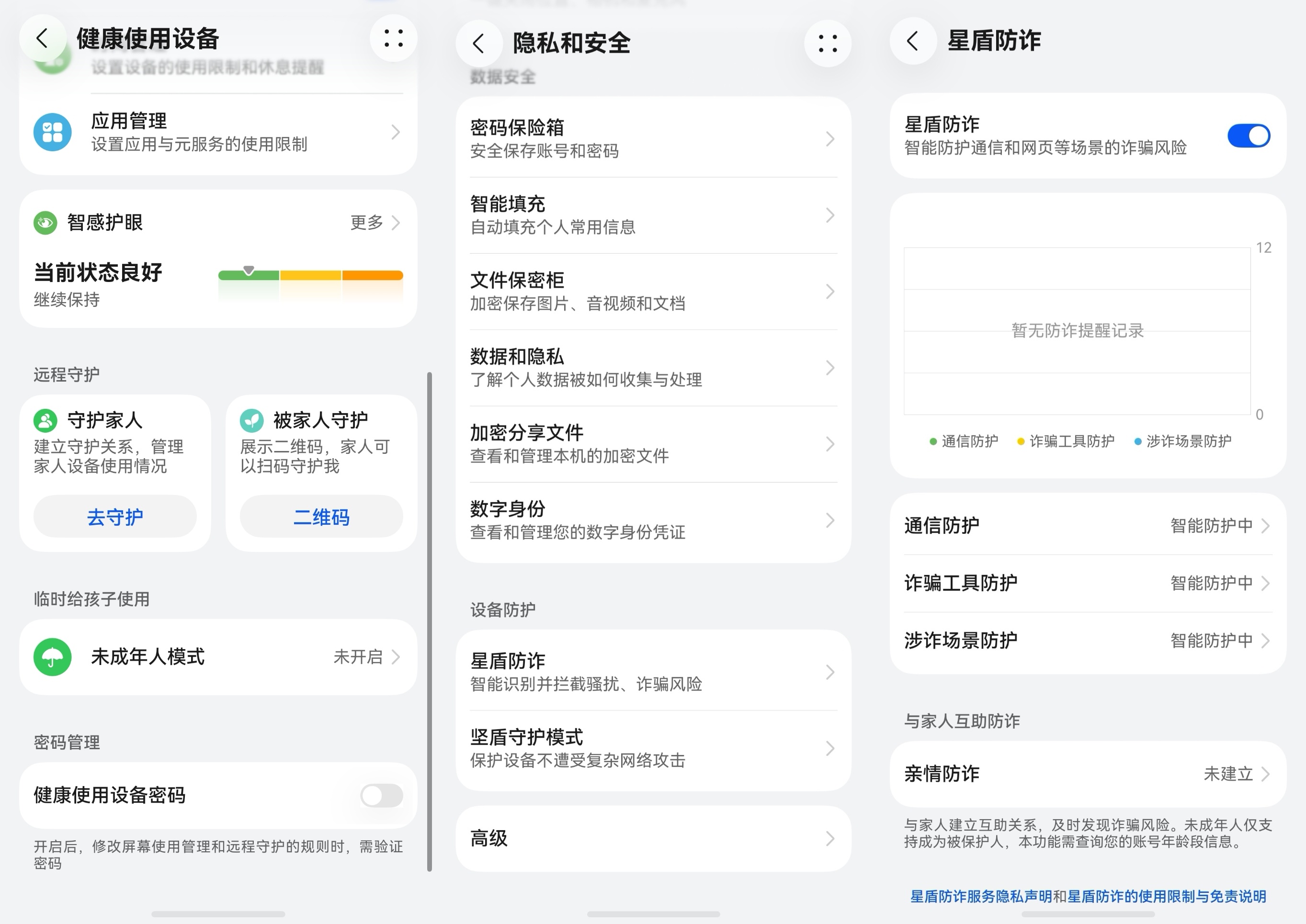Open 星盾防诈服务隐私声明 link
This screenshot has width=1306, height=924.
pos(981,897)
